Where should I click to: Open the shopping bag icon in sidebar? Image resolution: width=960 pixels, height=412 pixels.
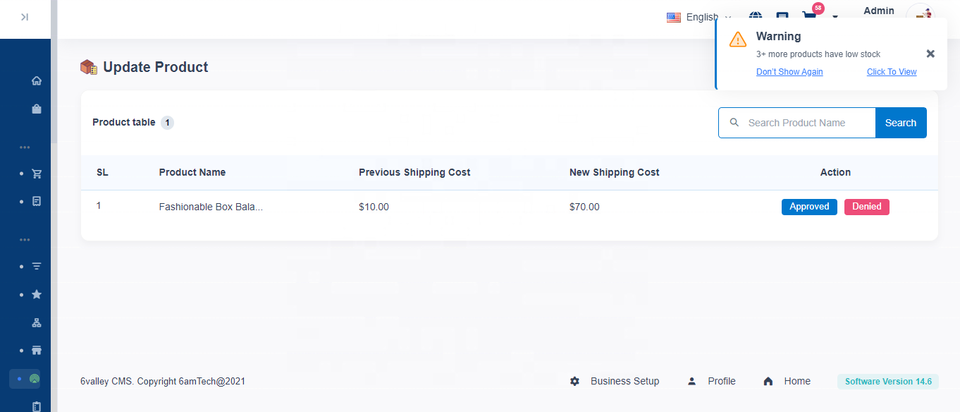37,109
